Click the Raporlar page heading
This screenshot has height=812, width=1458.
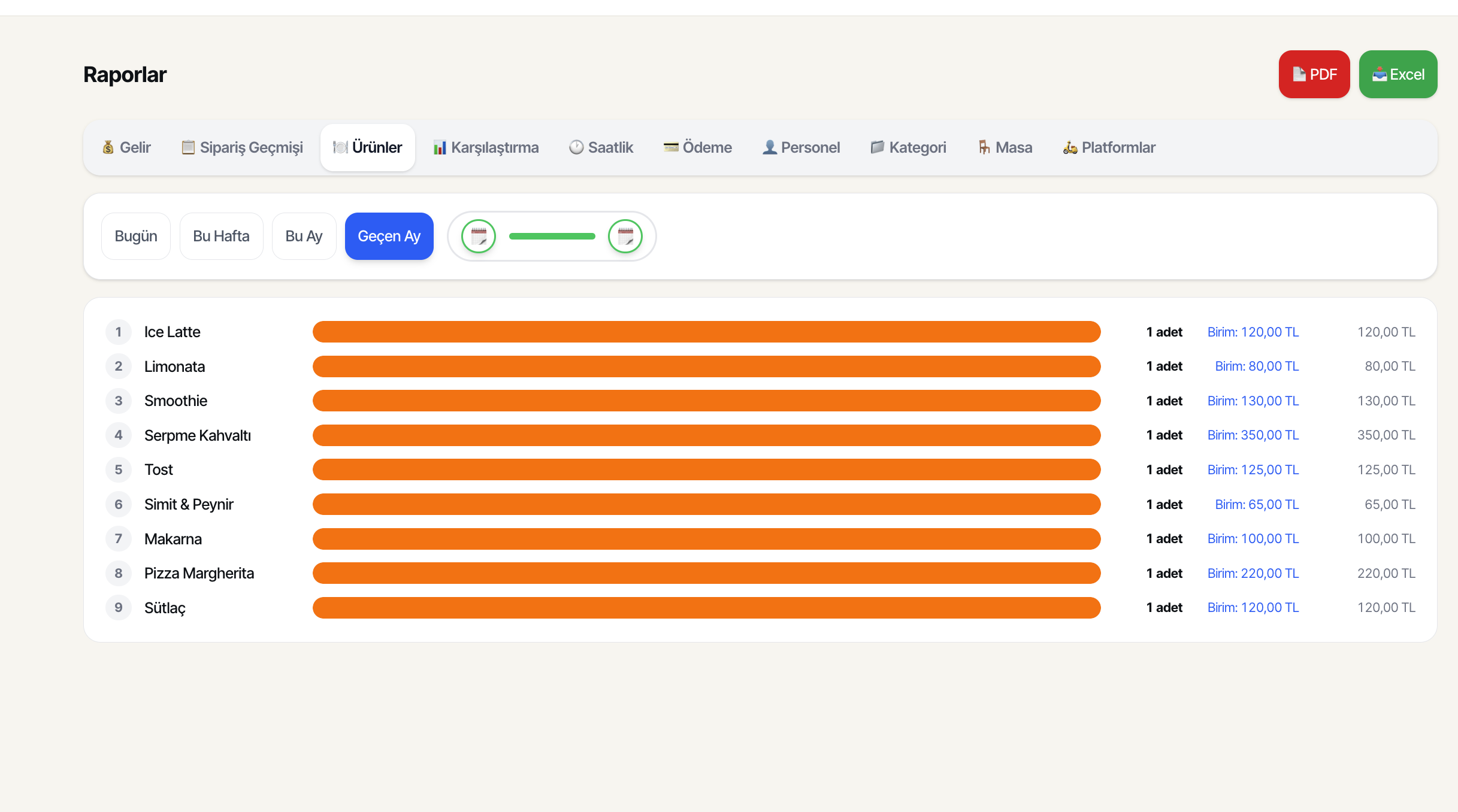[125, 74]
